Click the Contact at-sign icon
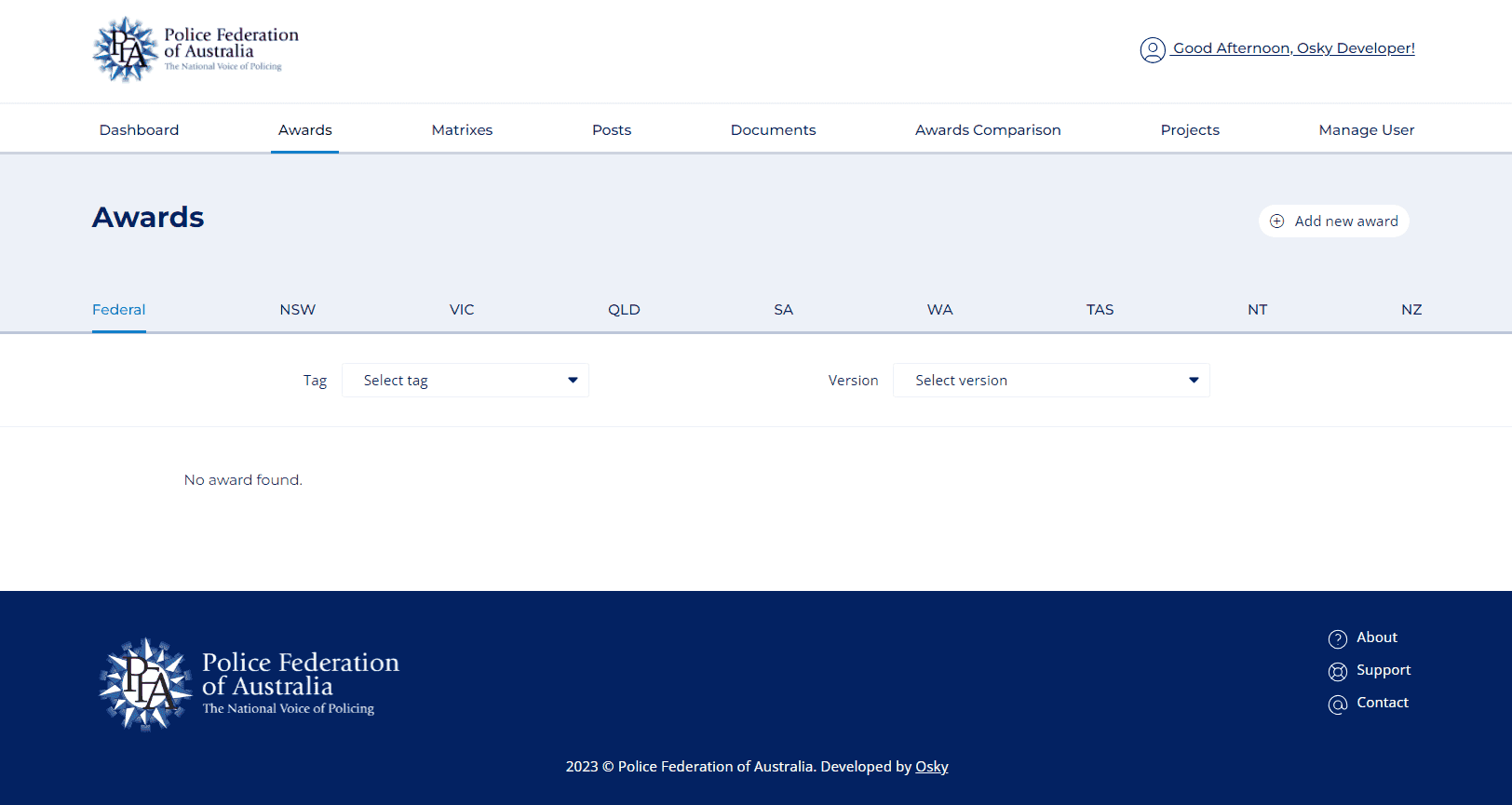The height and width of the screenshot is (805, 1512). coord(1337,704)
